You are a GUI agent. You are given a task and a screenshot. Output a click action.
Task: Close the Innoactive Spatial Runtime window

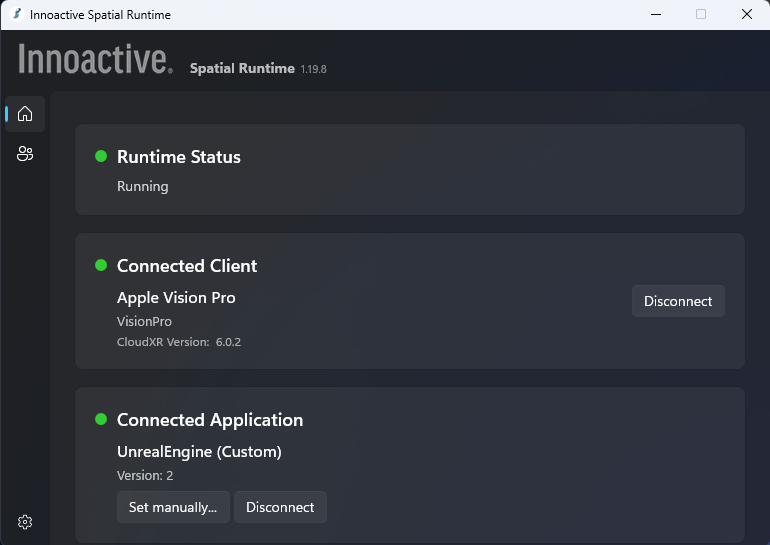pyautogui.click(x=746, y=14)
